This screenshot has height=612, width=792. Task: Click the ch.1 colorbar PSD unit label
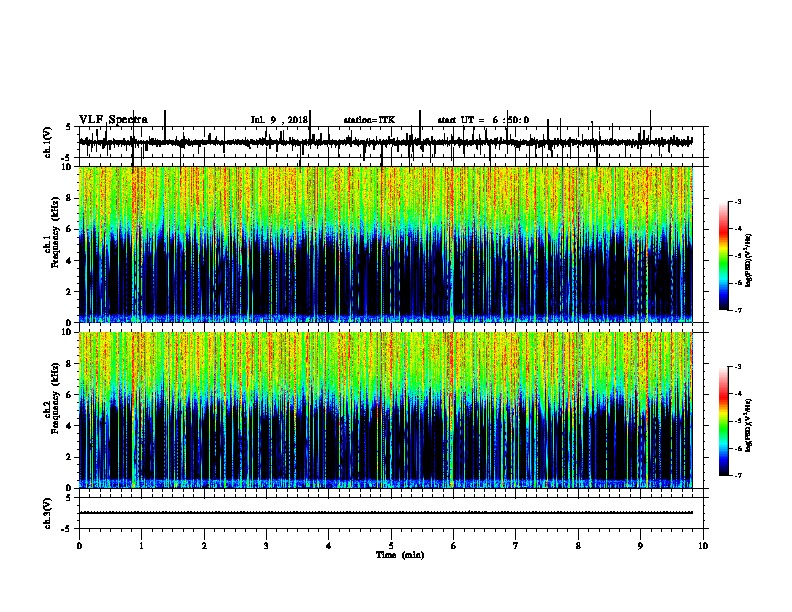(x=748, y=260)
